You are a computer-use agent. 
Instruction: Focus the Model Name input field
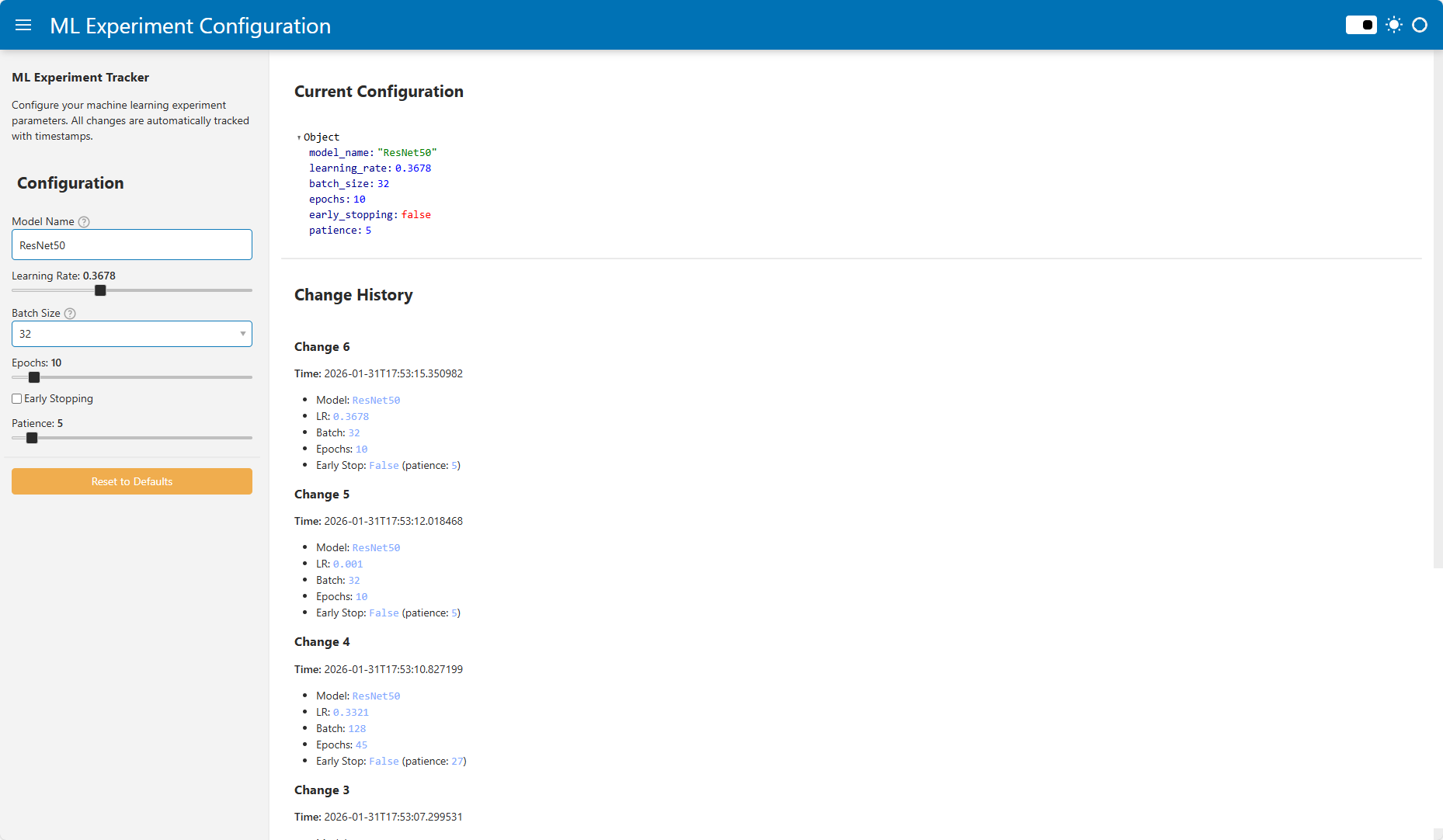pyautogui.click(x=132, y=245)
